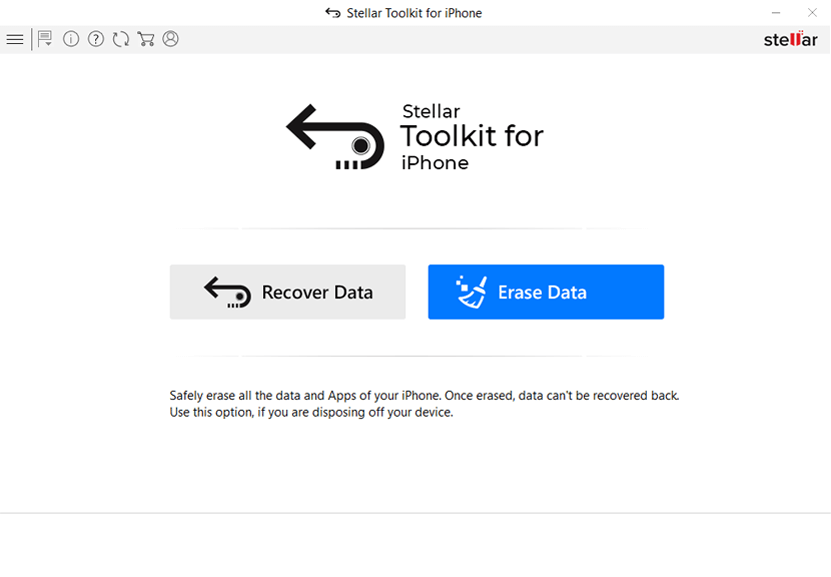Click the erase description text
Viewport: 831px width, 577px height.
[x=424, y=403]
